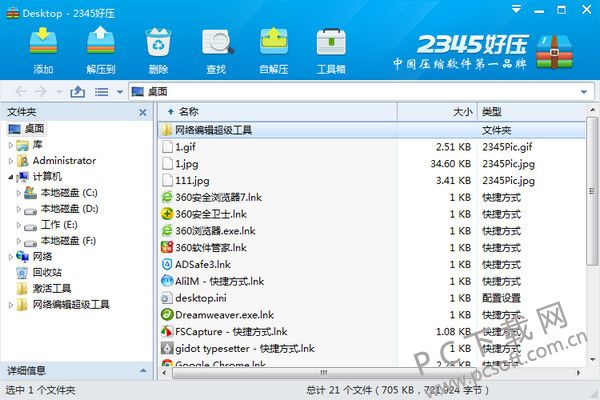
Task: Expand 本地磁盘 (C:) node
Action: click(19, 193)
